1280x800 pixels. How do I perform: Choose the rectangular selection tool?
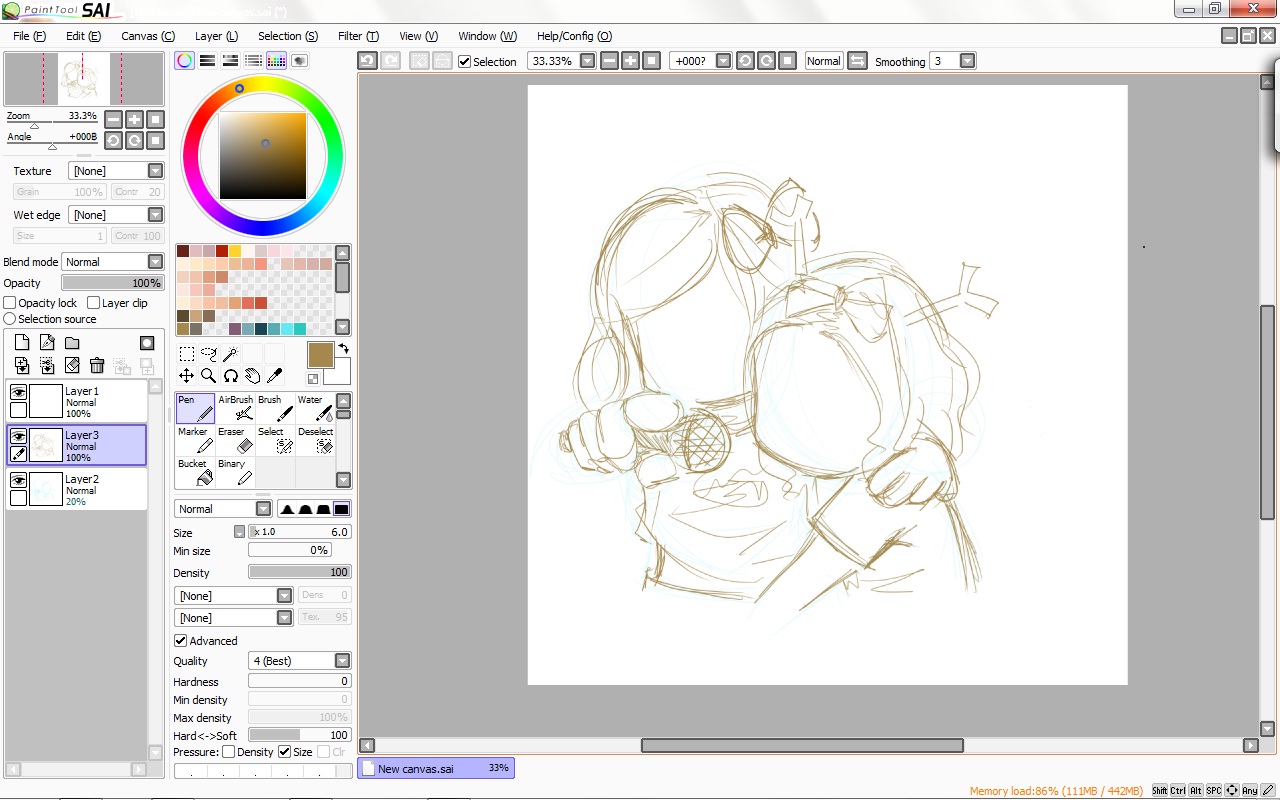coord(186,354)
